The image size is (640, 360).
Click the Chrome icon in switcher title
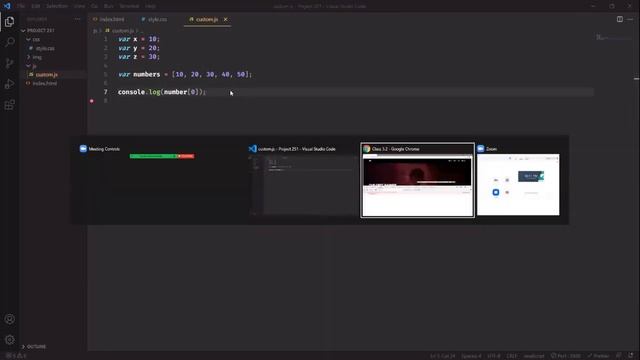coord(367,149)
